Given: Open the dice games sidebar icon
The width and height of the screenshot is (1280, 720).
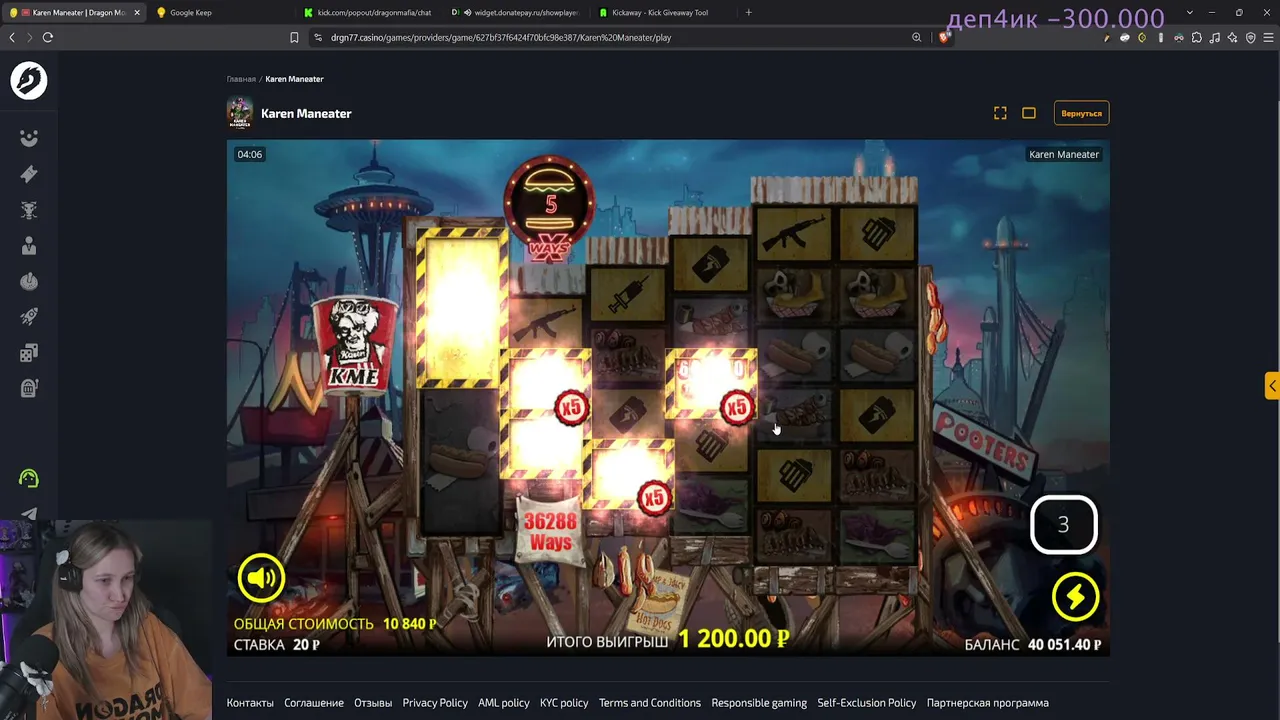Looking at the screenshot, I should (29, 352).
